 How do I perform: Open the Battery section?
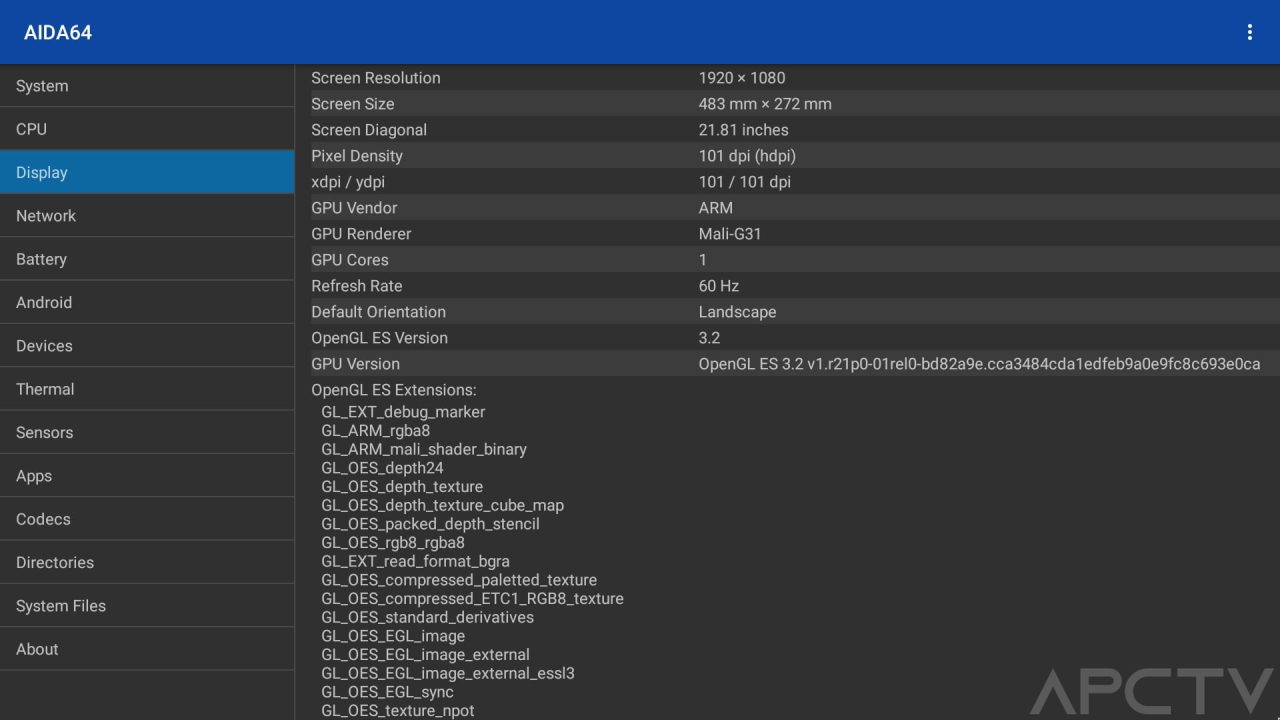(x=147, y=259)
